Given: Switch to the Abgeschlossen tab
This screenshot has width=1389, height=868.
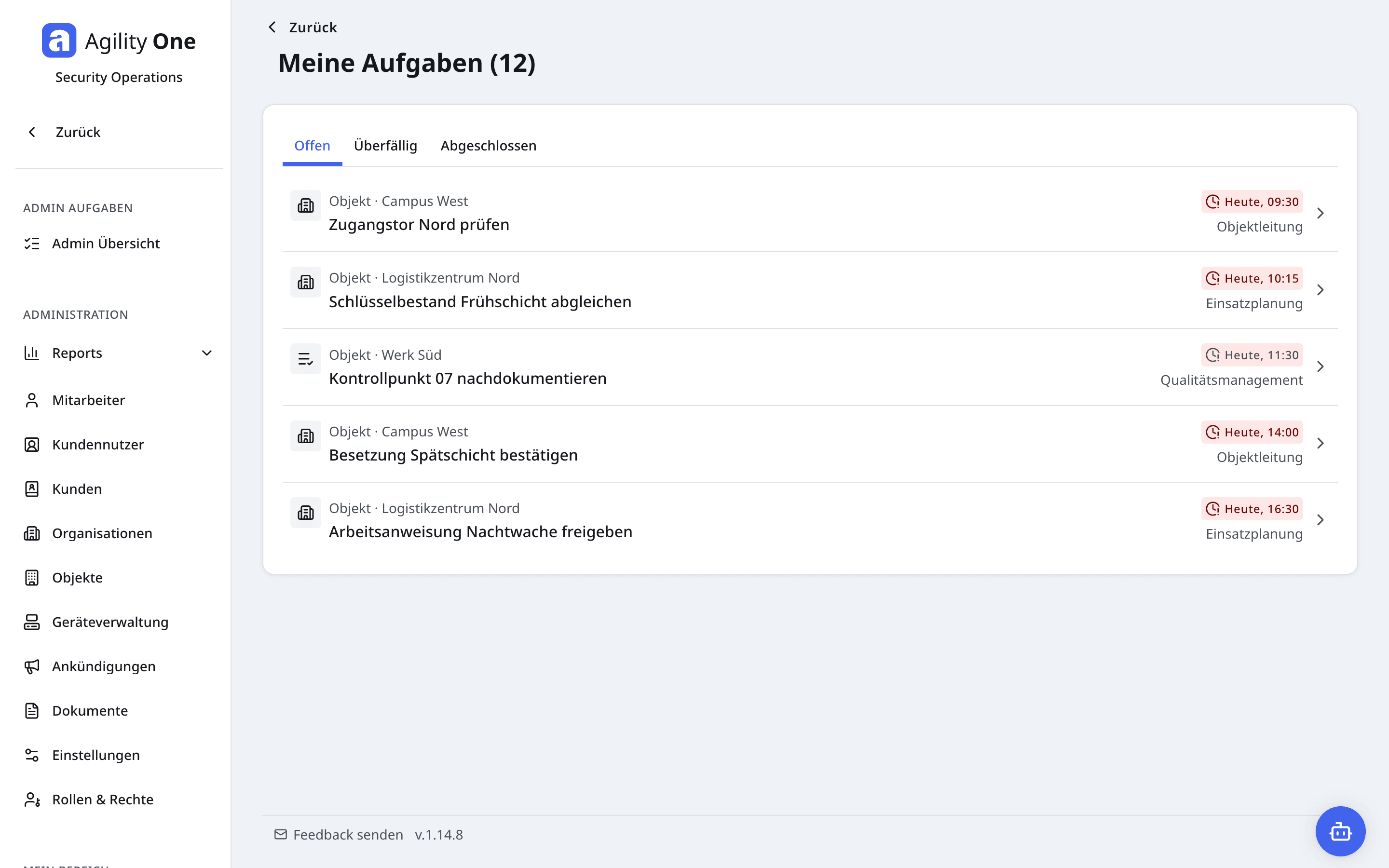Looking at the screenshot, I should (x=489, y=146).
